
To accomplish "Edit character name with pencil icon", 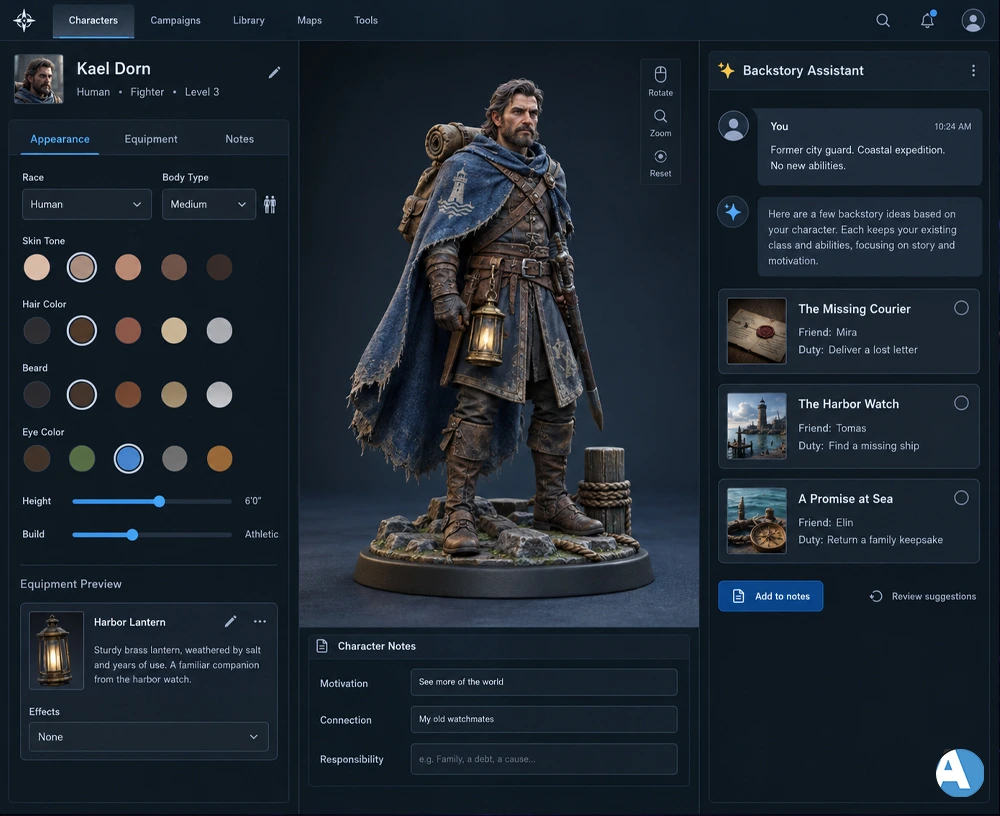I will [x=274, y=73].
